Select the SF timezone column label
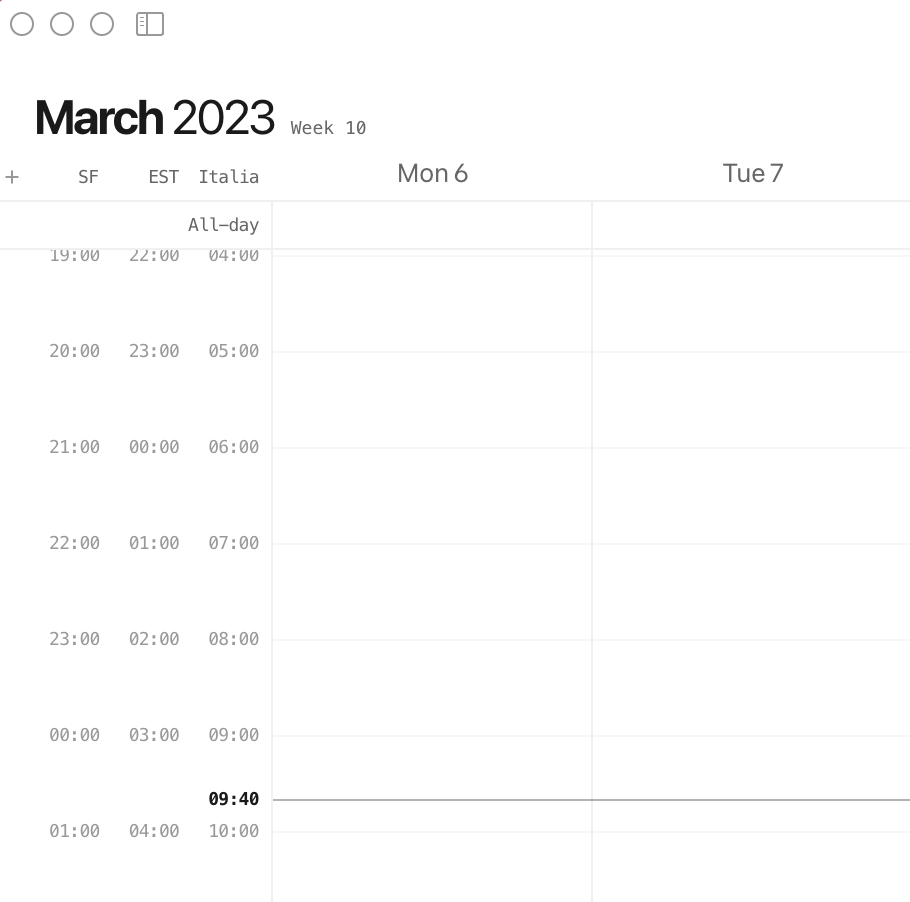910x902 pixels. 88,176
